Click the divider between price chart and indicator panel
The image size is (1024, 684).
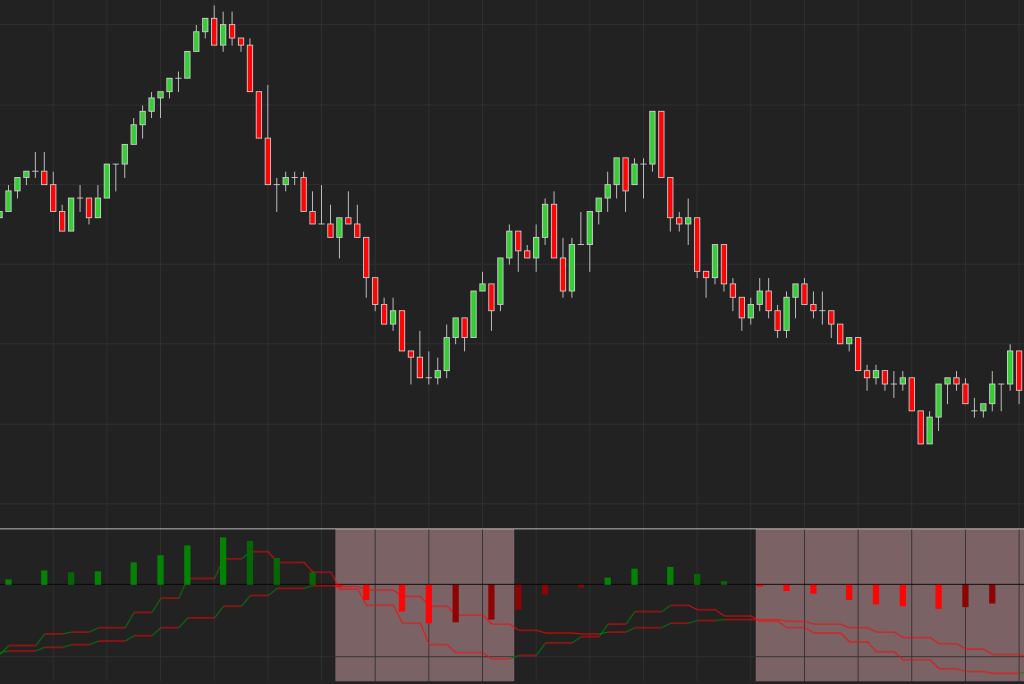tap(512, 528)
